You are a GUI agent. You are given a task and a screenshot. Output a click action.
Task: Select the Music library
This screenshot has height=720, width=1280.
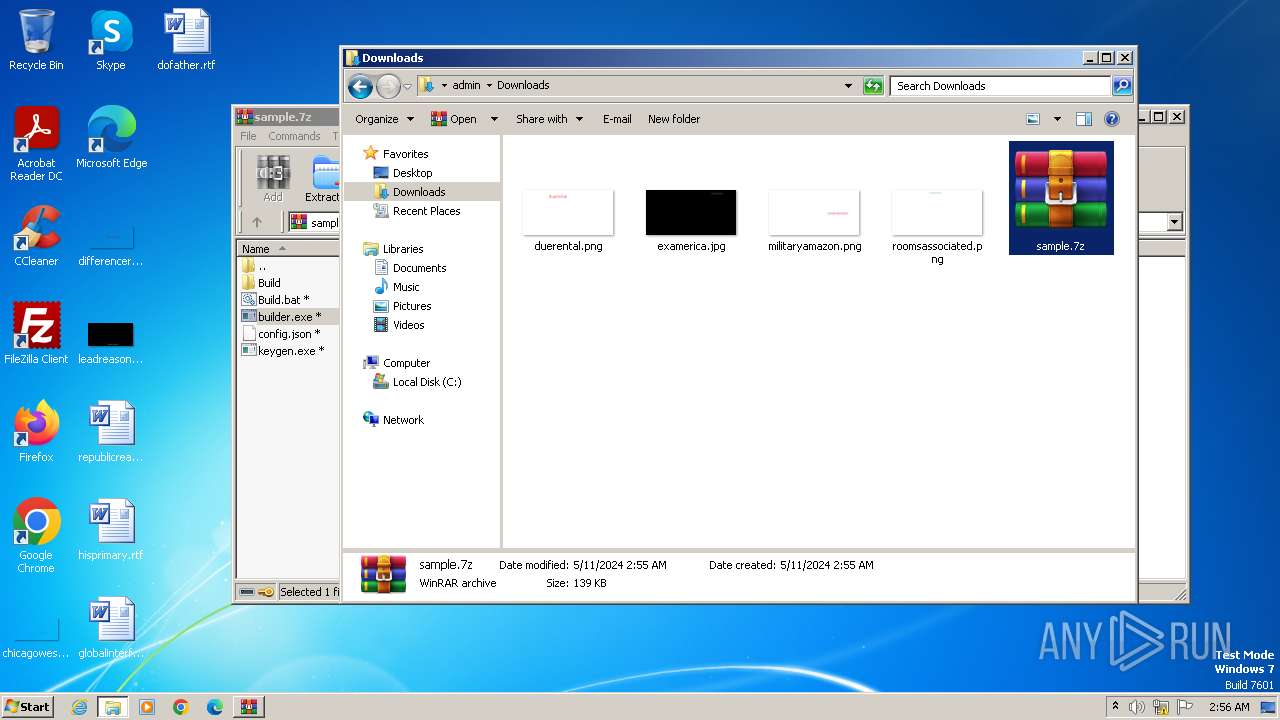point(406,287)
